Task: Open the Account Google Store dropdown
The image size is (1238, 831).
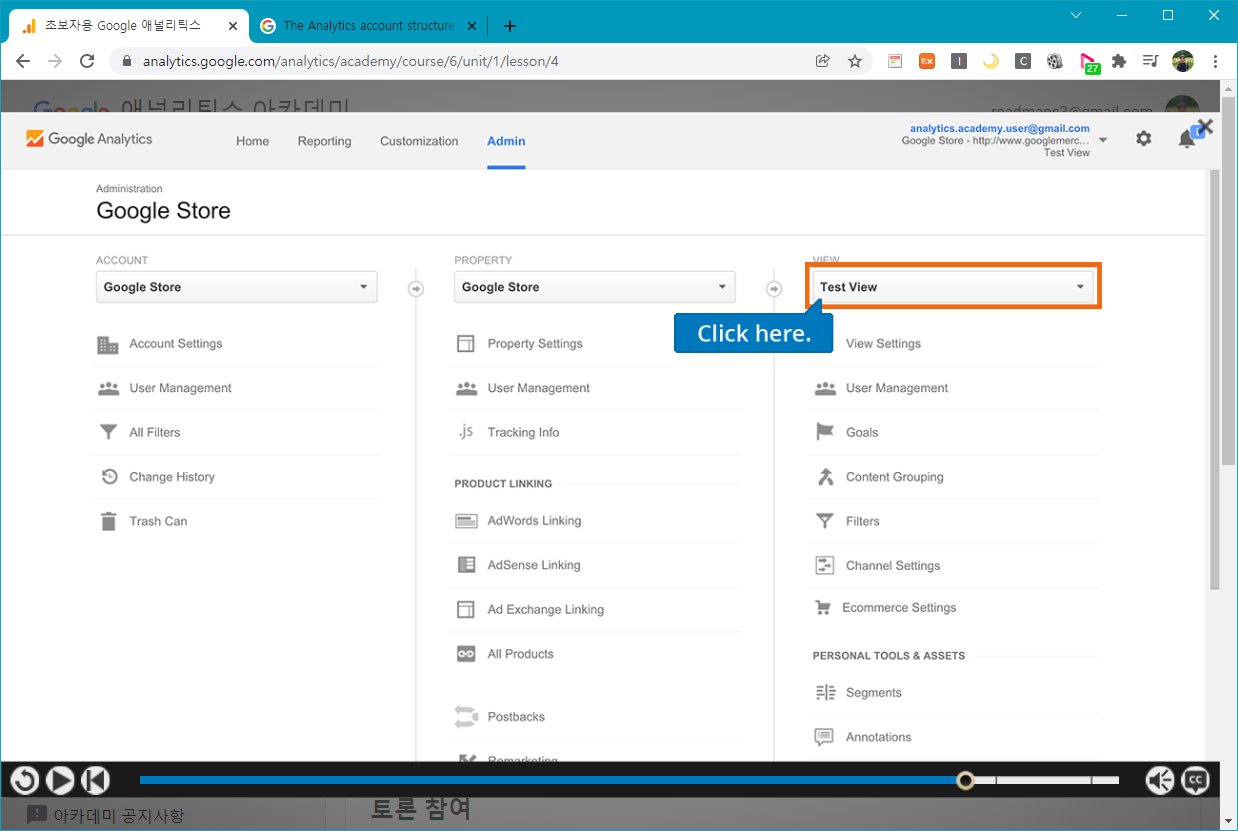Action: [236, 287]
